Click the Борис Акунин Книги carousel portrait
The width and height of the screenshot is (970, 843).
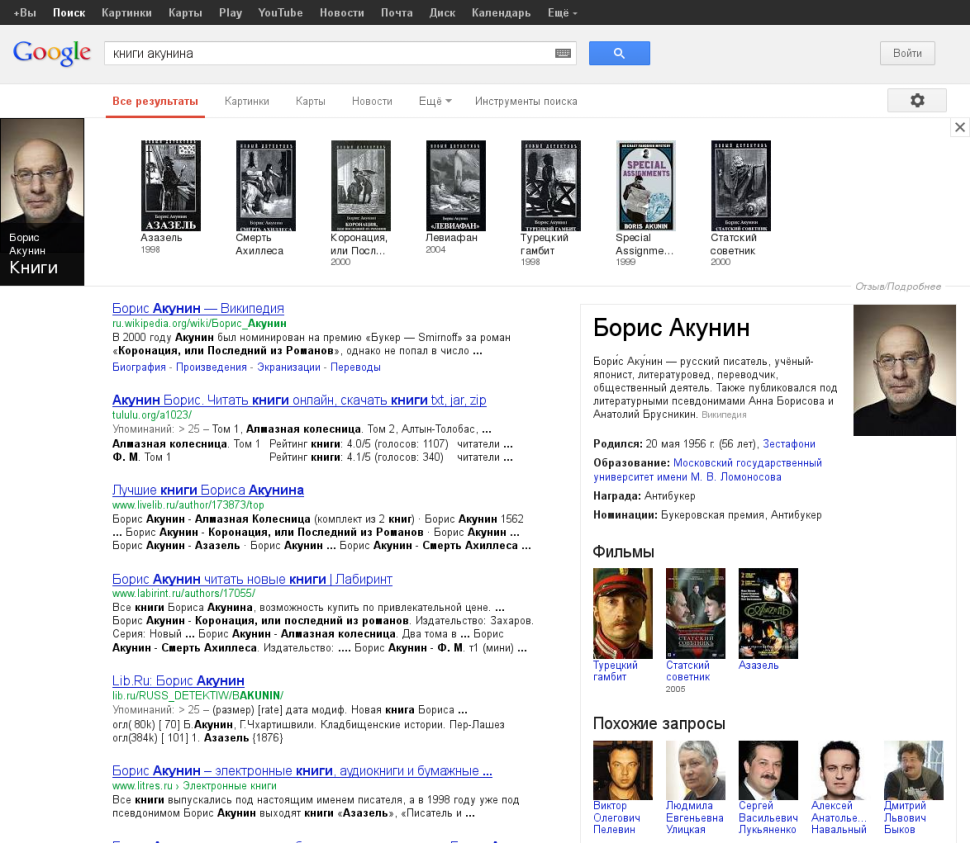point(42,202)
